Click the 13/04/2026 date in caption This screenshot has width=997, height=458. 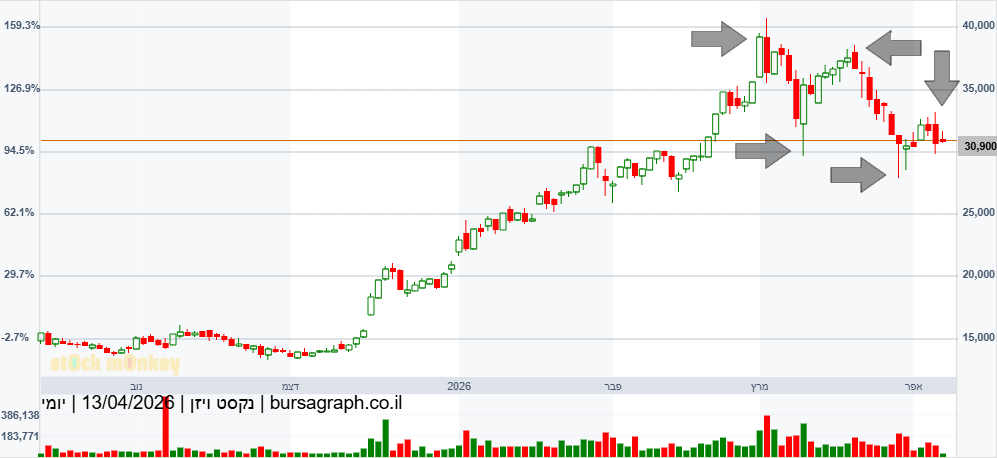coord(129,403)
